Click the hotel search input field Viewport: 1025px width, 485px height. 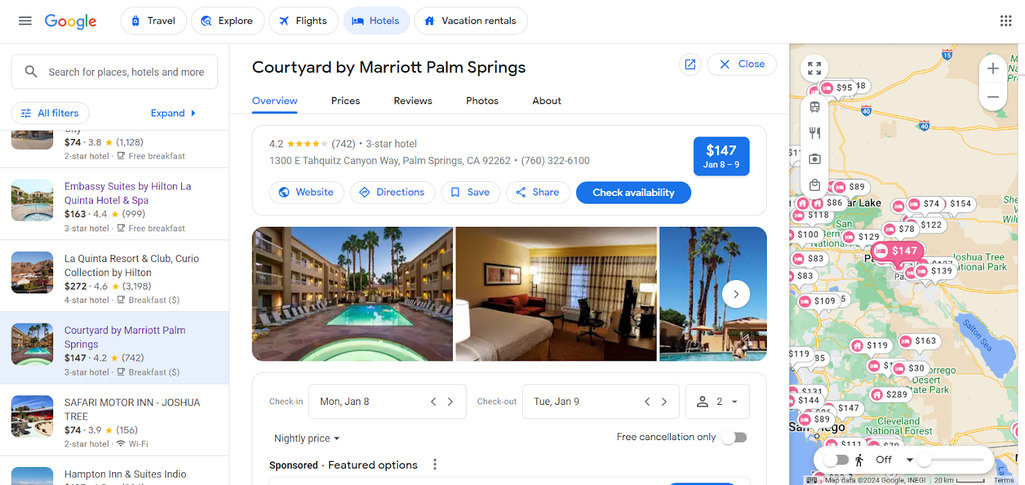[x=125, y=72]
